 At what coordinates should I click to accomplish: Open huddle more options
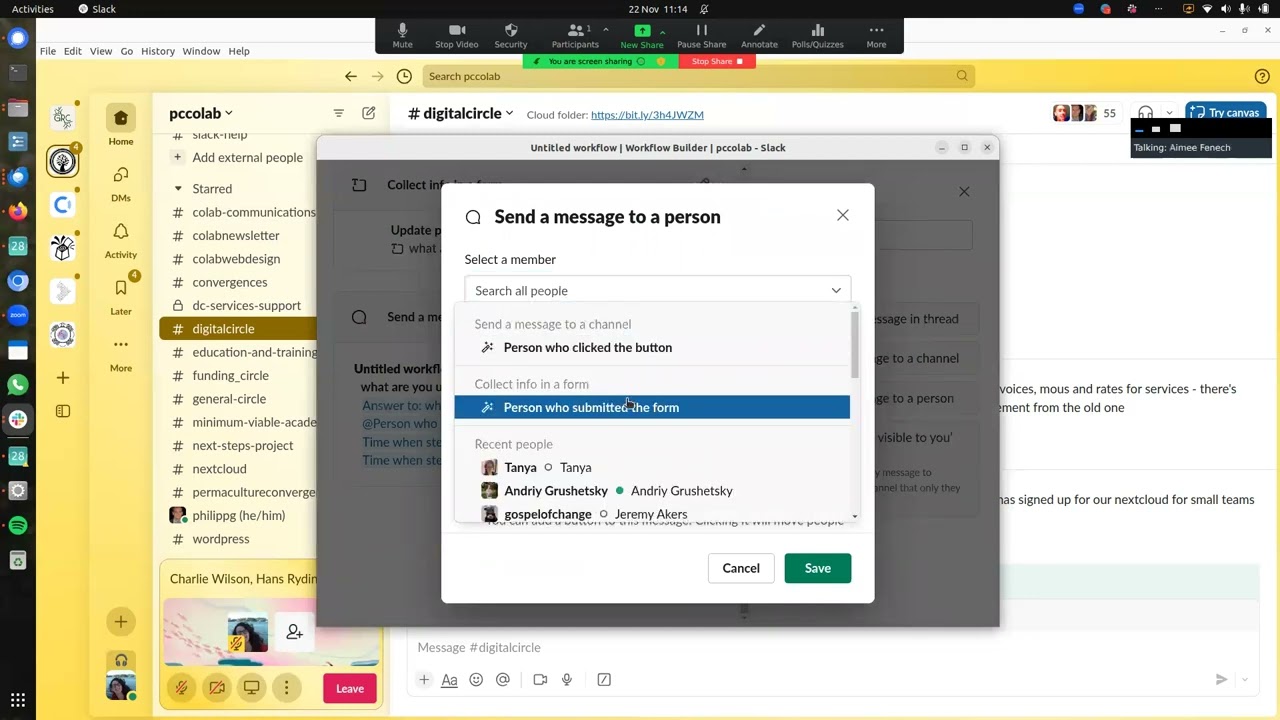[x=286, y=688]
